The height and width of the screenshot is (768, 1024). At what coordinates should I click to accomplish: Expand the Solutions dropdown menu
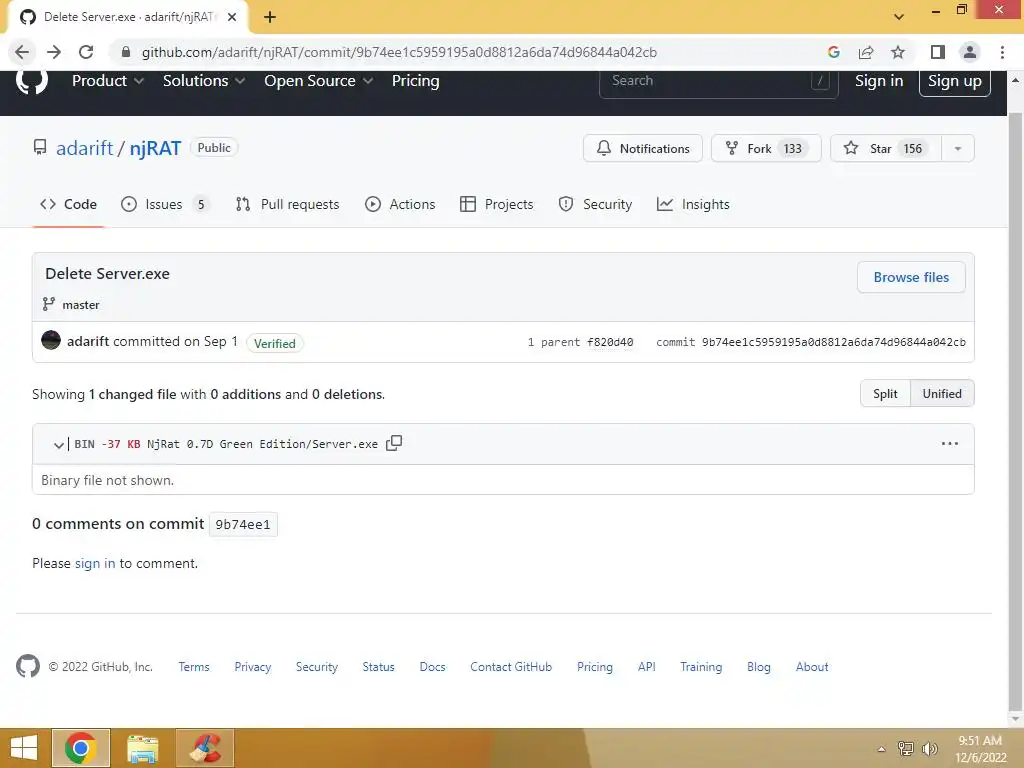tap(204, 81)
